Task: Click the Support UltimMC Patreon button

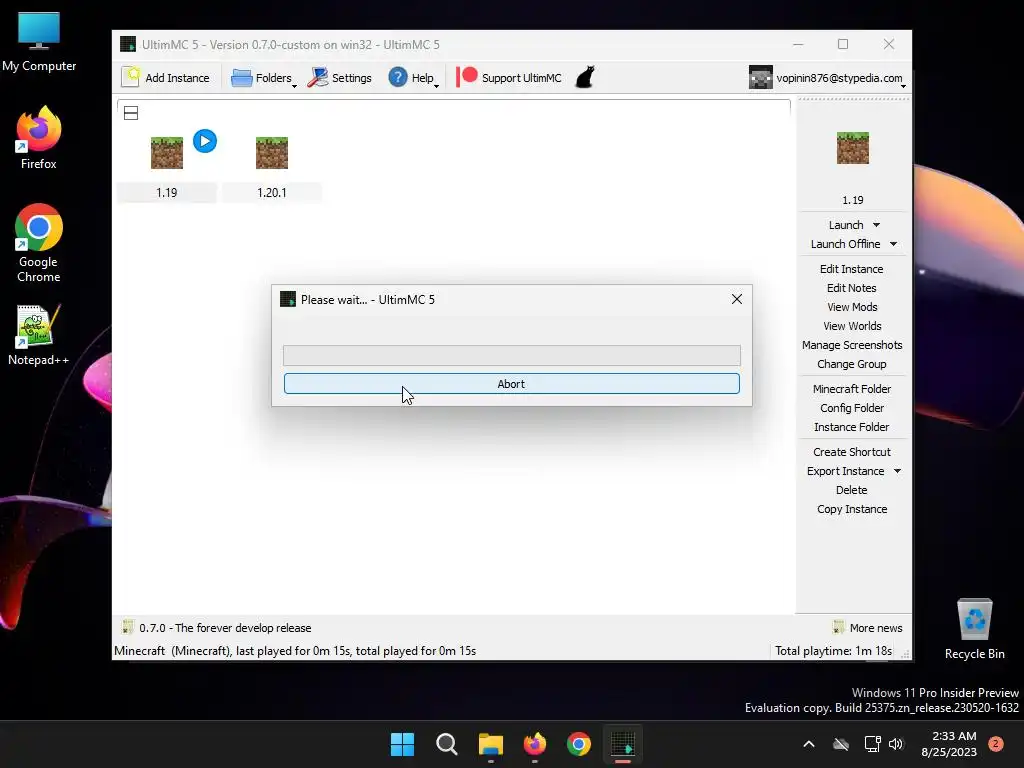Action: (x=509, y=78)
